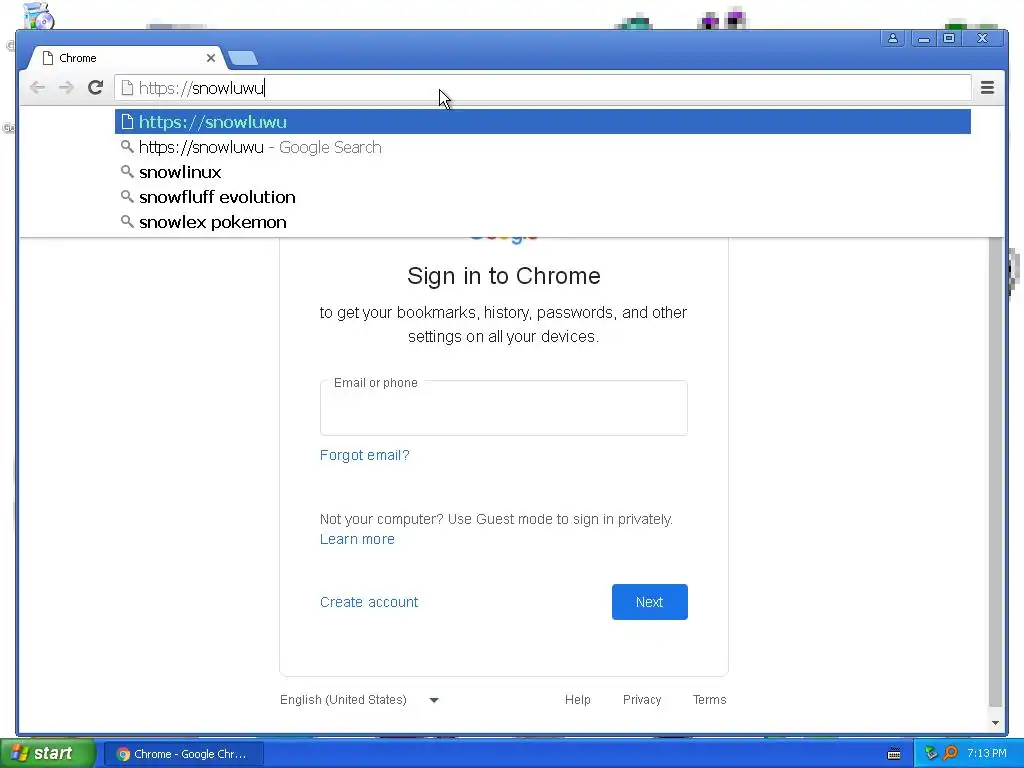Image resolution: width=1024 pixels, height=768 pixels.
Task: Click the browser Forward arrow
Action: click(x=66, y=88)
